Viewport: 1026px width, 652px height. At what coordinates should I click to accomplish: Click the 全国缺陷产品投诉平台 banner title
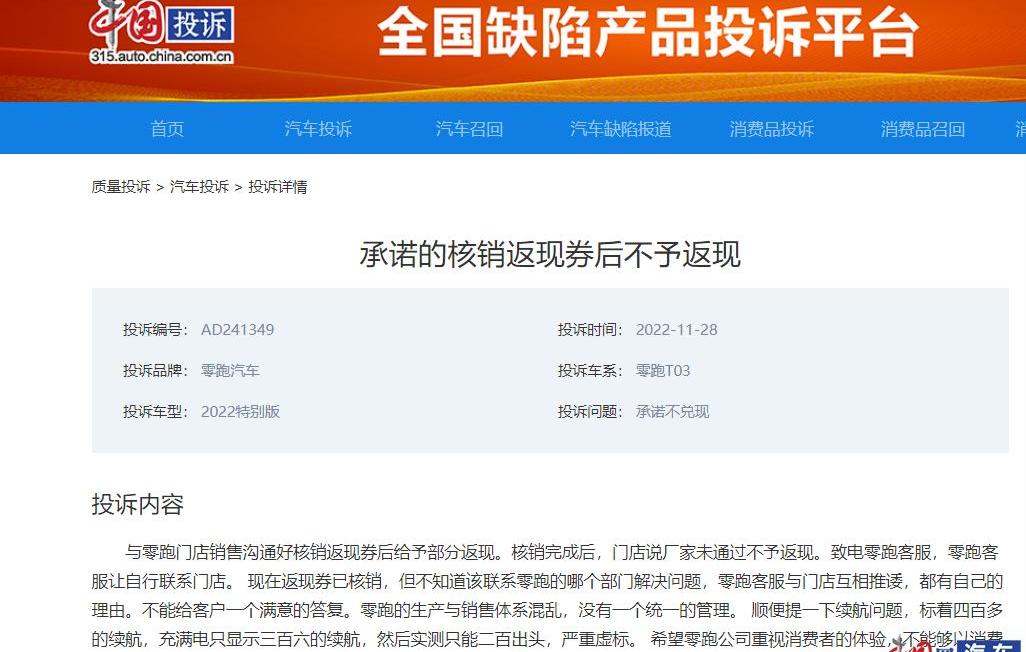(648, 31)
